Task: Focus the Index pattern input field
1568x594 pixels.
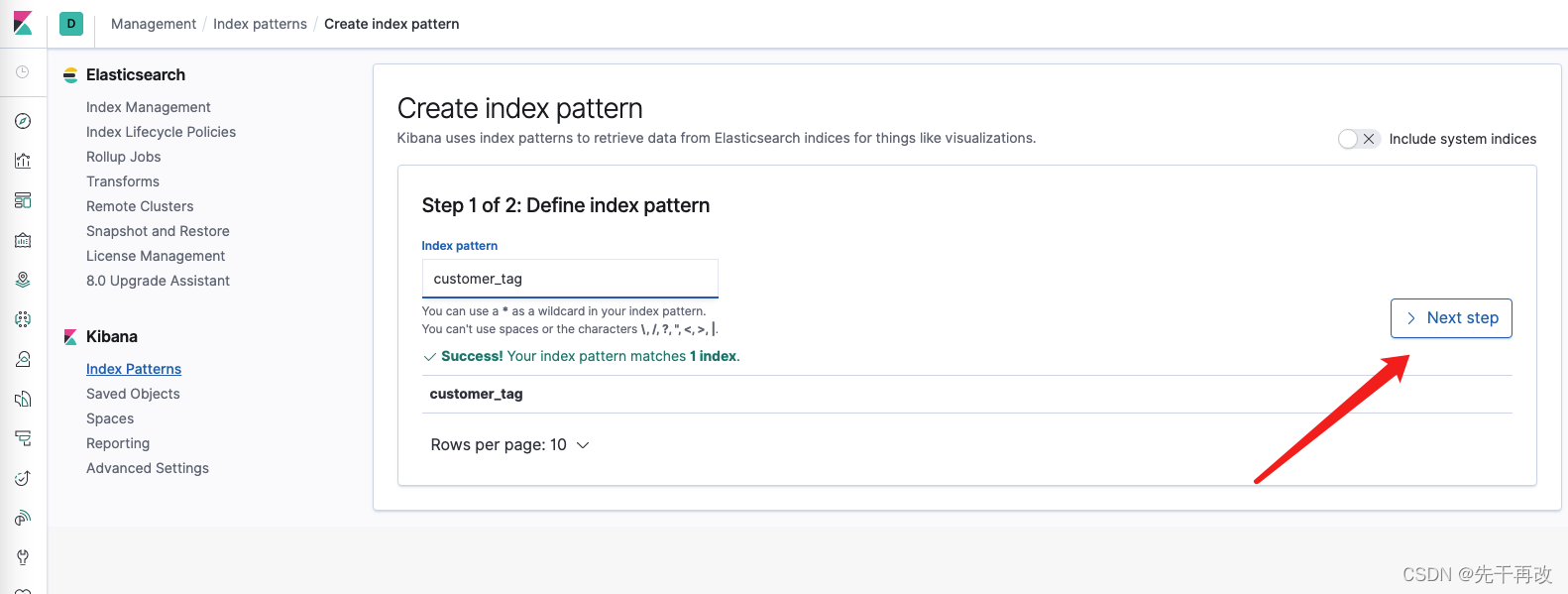Action: pyautogui.click(x=570, y=279)
